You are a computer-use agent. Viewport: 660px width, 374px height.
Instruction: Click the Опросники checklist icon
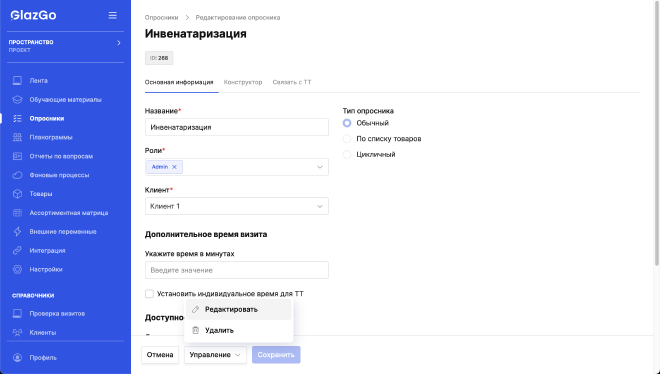pos(17,118)
